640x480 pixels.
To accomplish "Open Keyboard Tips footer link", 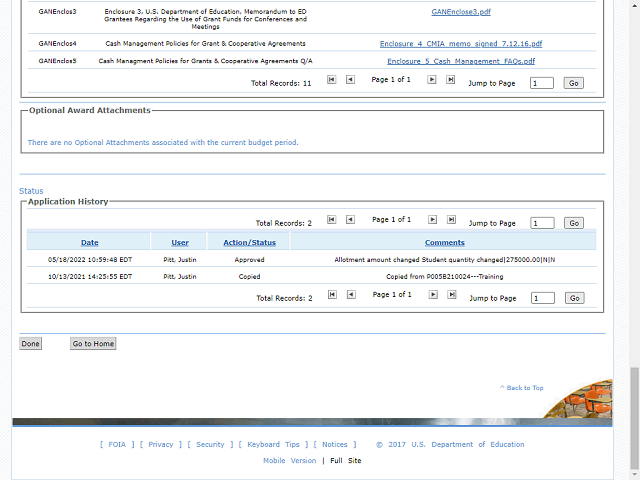I will tap(273, 444).
